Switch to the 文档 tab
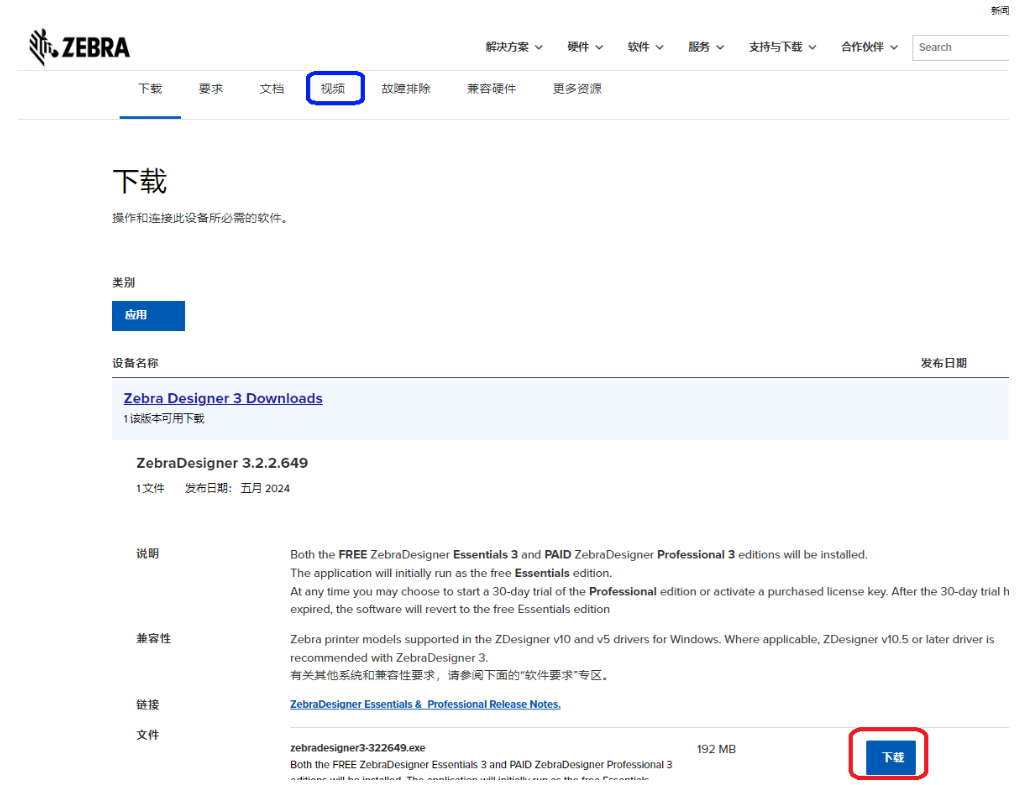Screen dimensions: 1036x785 click(x=271, y=88)
